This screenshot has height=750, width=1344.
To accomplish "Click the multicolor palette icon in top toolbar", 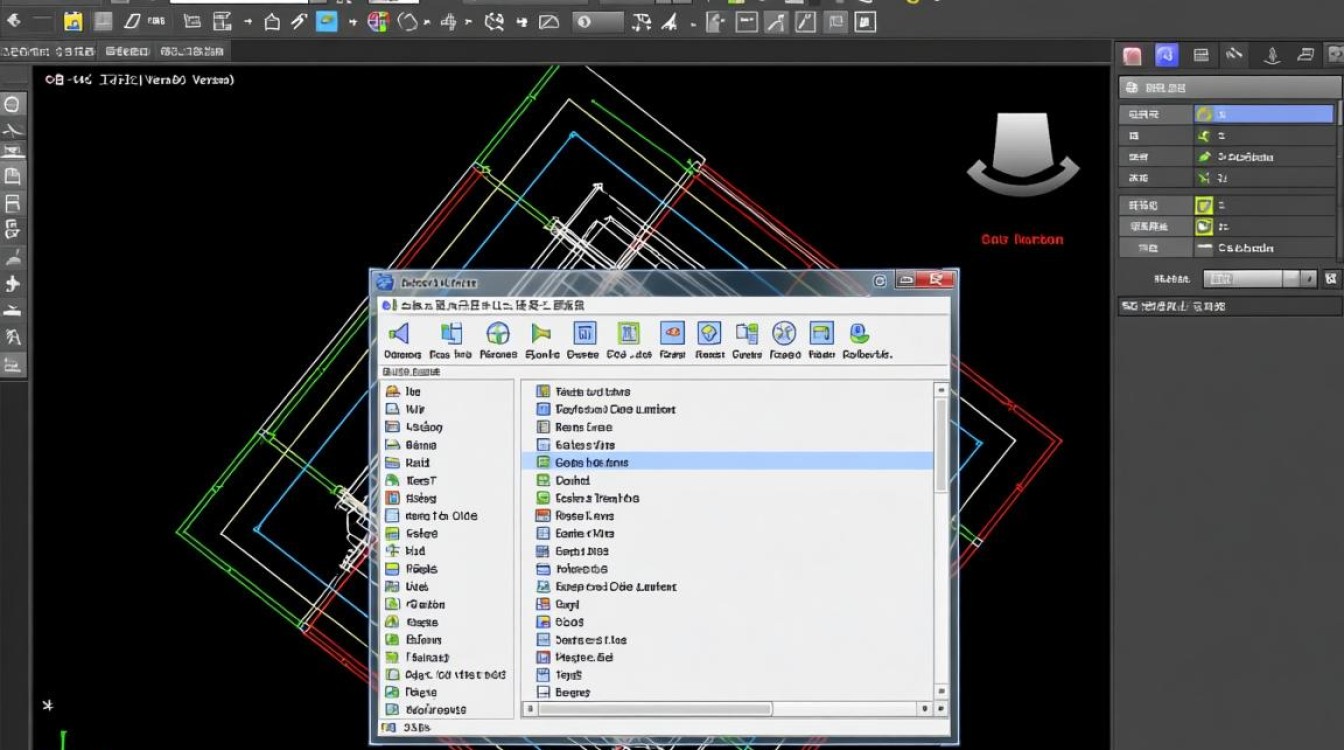I will click(x=378, y=21).
